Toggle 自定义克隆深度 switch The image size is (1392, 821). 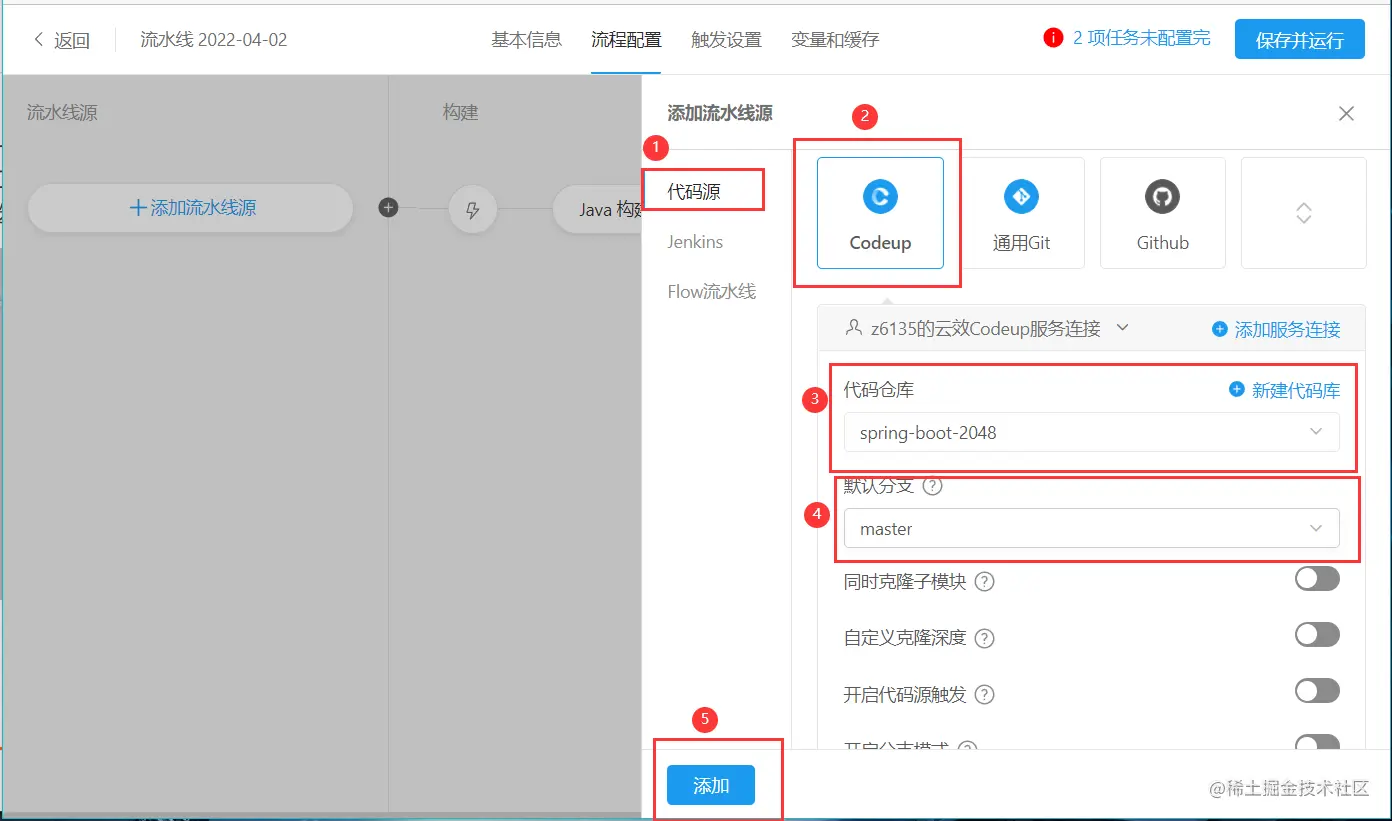[x=1317, y=635]
